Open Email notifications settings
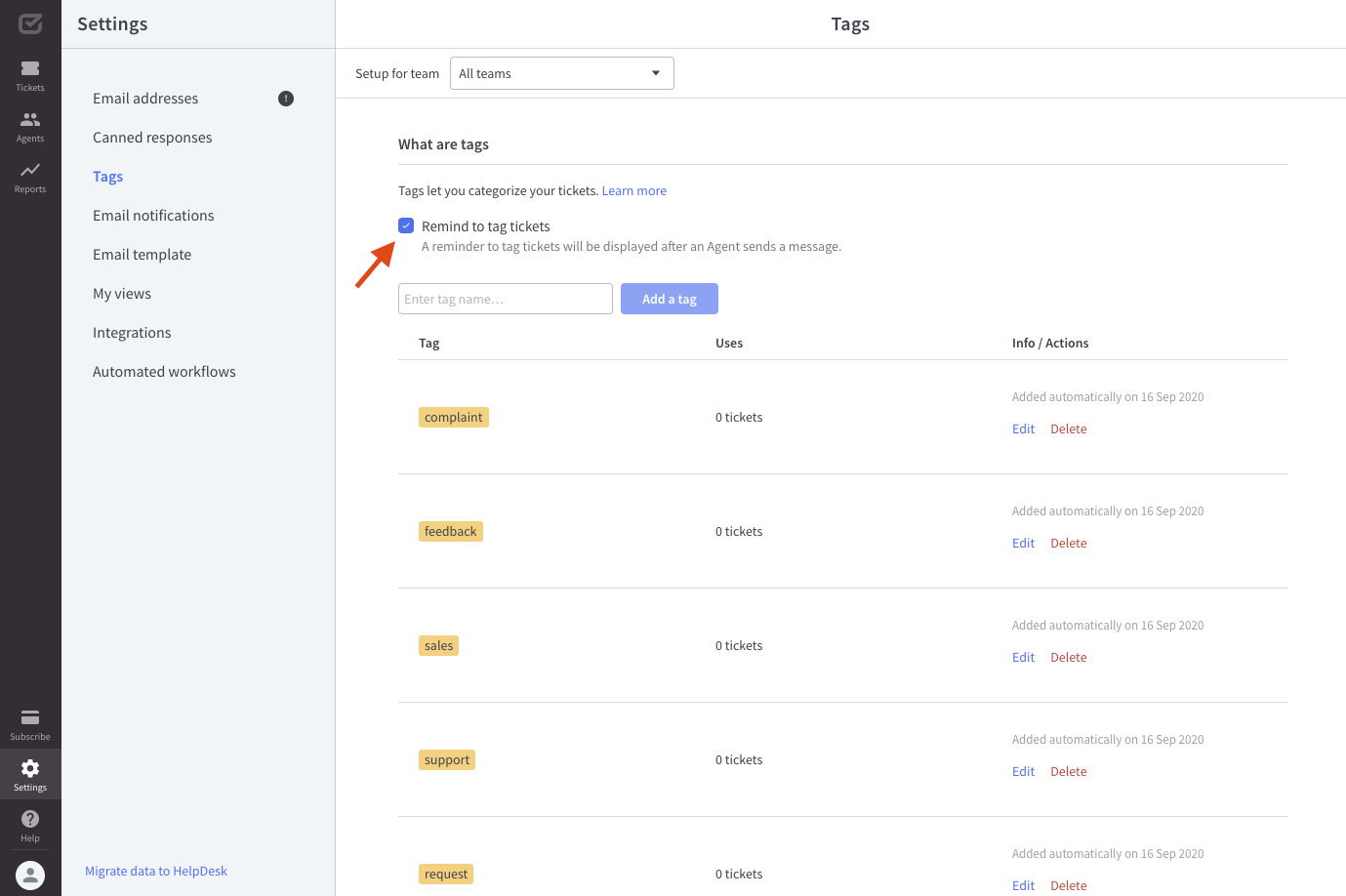Screen dimensions: 1346x896 click(153, 216)
